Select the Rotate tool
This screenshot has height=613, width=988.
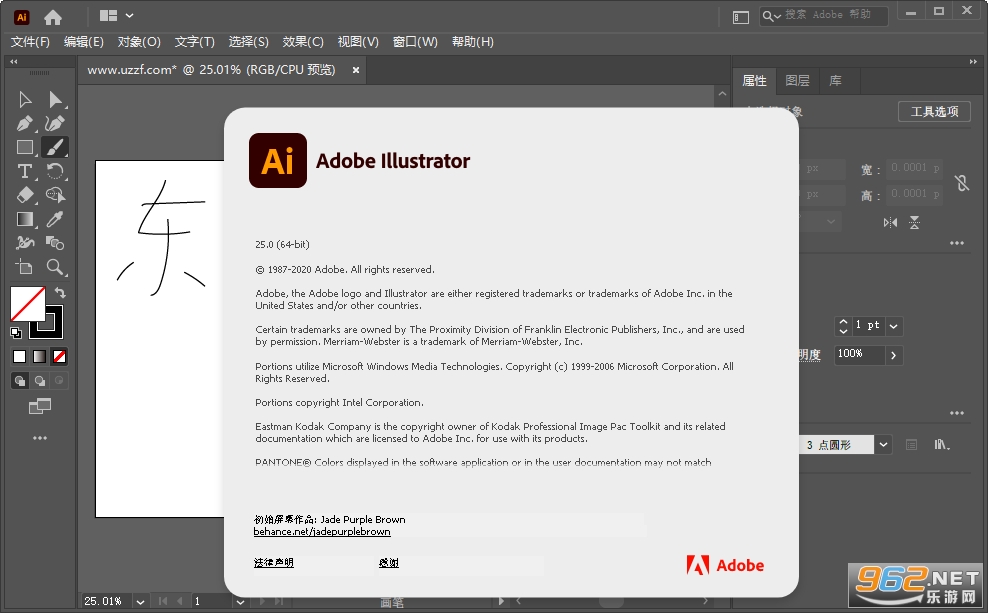[x=55, y=171]
